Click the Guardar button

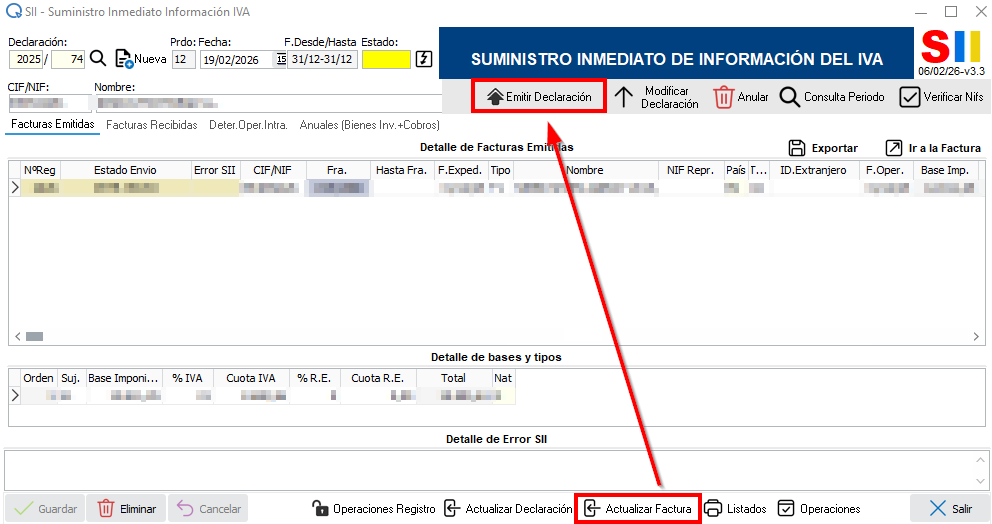click(x=45, y=509)
